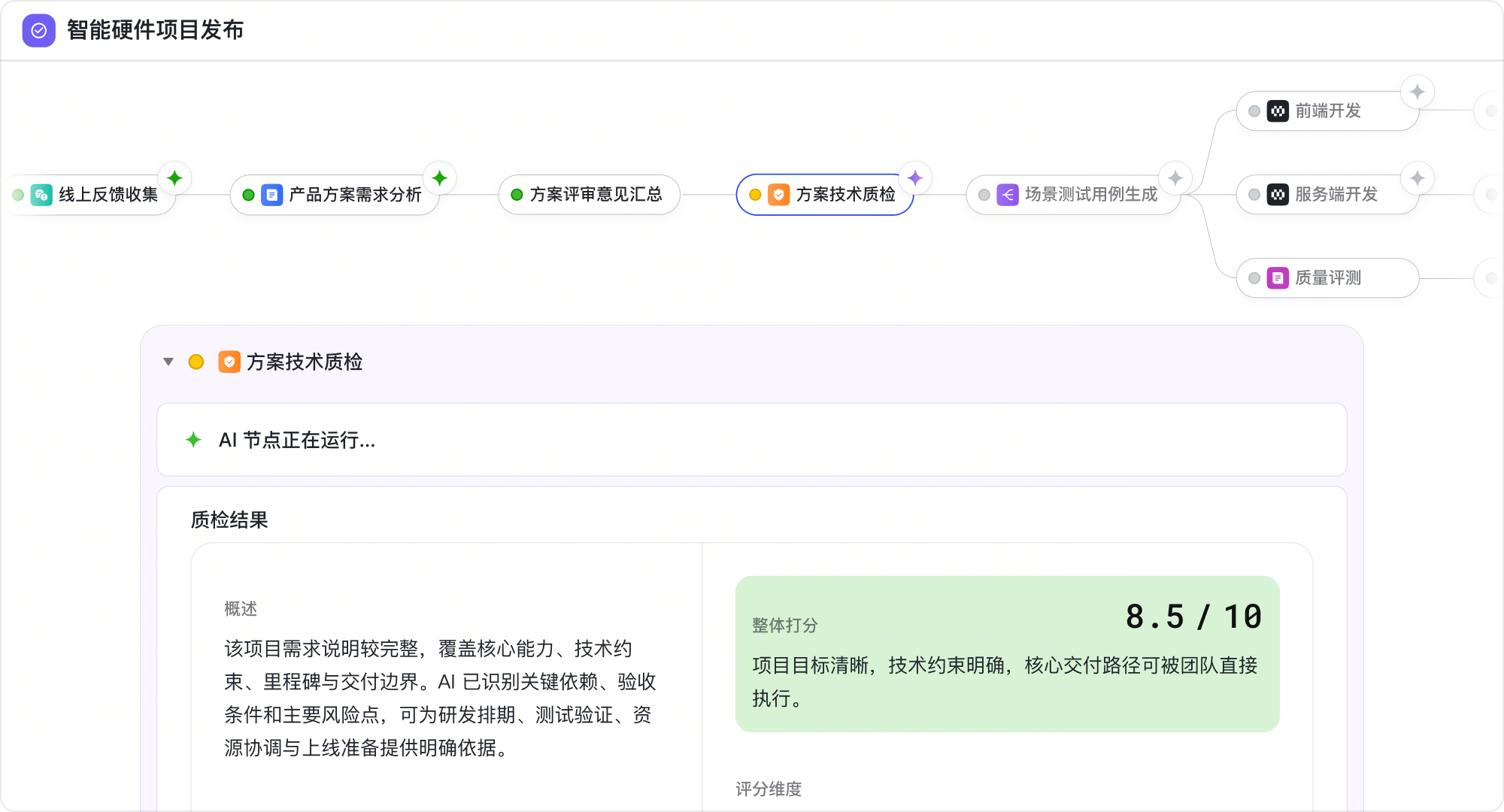This screenshot has height=812, width=1504.
Task: Click the purple checkmark project logo icon
Action: coord(39,30)
